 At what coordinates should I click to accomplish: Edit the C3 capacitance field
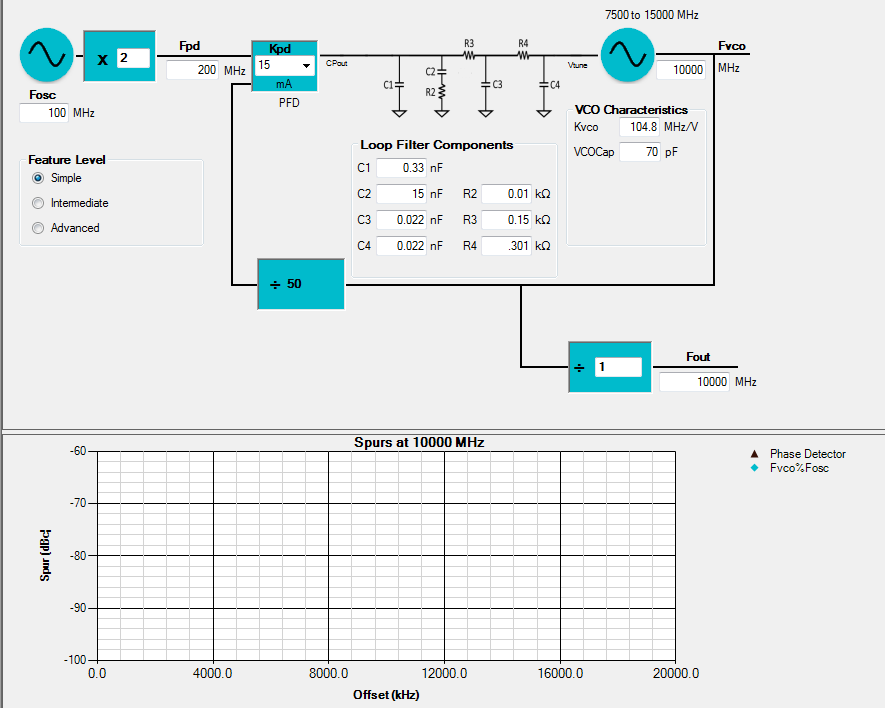coord(401,220)
